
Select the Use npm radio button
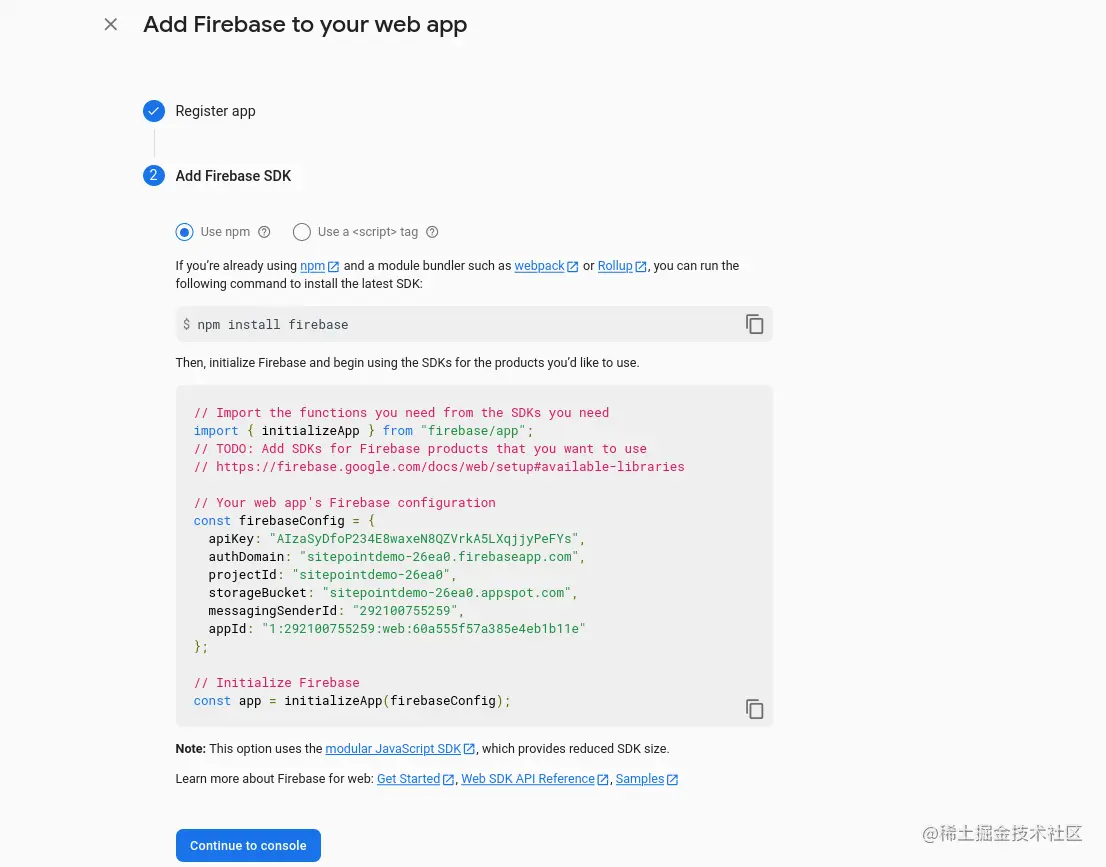click(184, 231)
